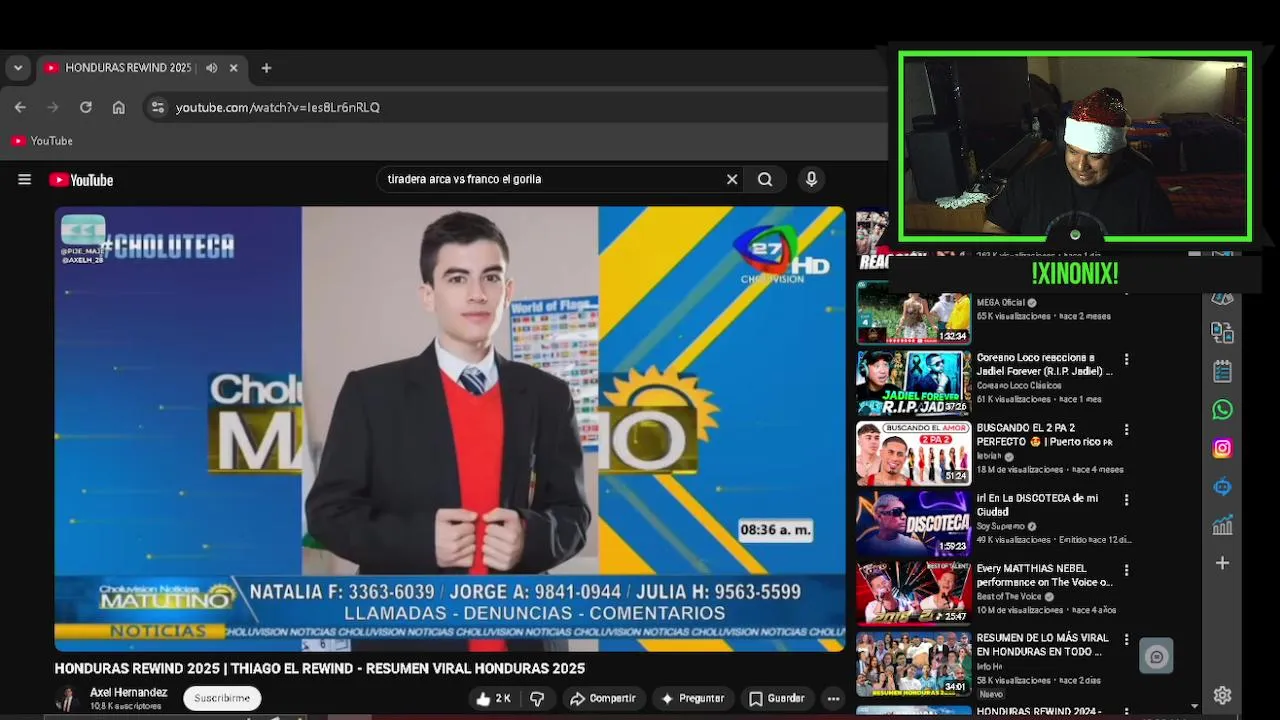Go forward in browser history

click(x=53, y=107)
